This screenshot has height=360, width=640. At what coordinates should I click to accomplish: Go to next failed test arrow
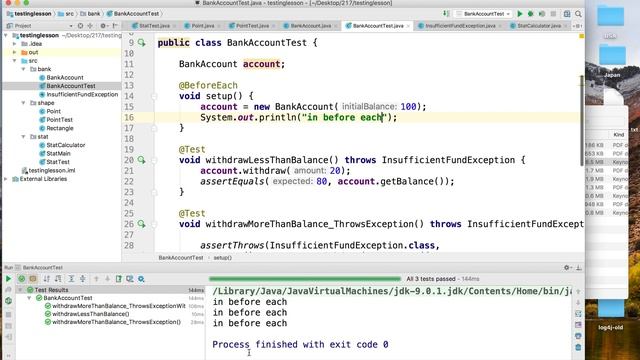pyautogui.click(x=107, y=279)
